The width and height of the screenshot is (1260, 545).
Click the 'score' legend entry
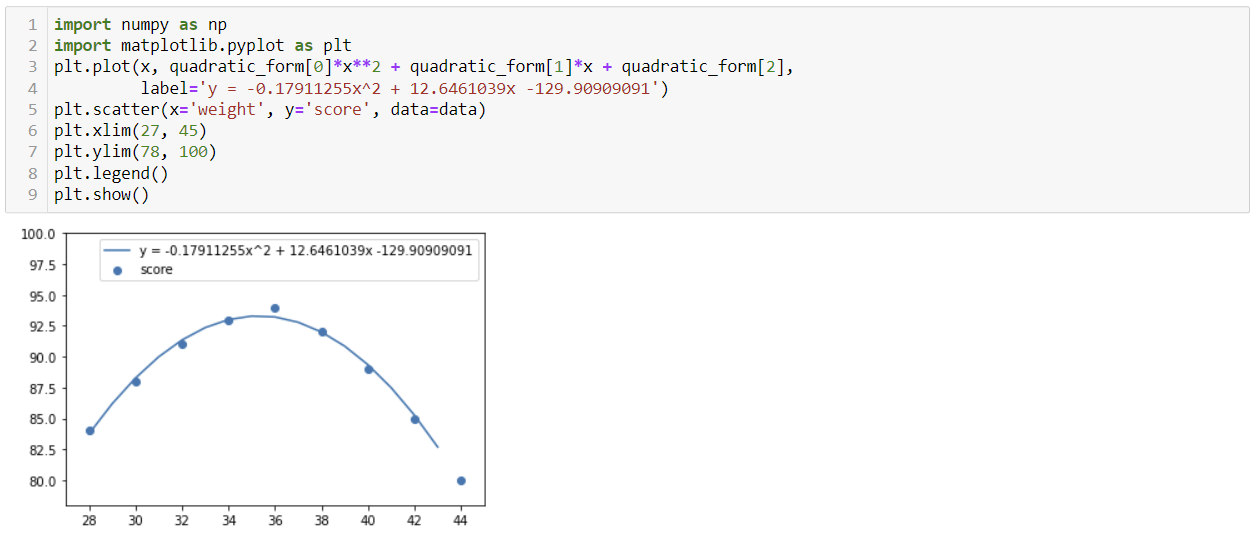[144, 269]
